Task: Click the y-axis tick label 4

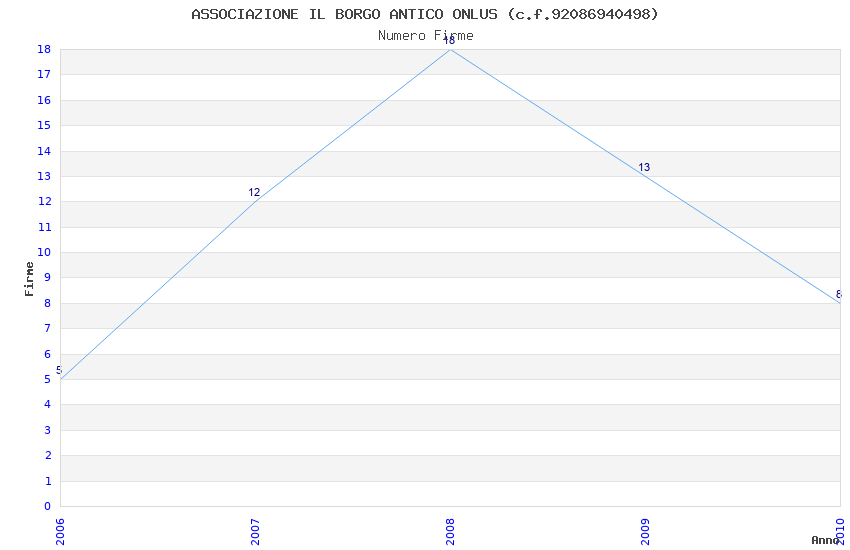Action: [48, 404]
